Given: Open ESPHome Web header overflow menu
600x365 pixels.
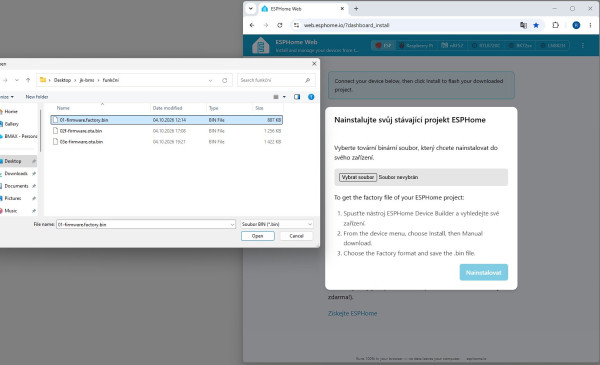Looking at the screenshot, I should [x=583, y=46].
